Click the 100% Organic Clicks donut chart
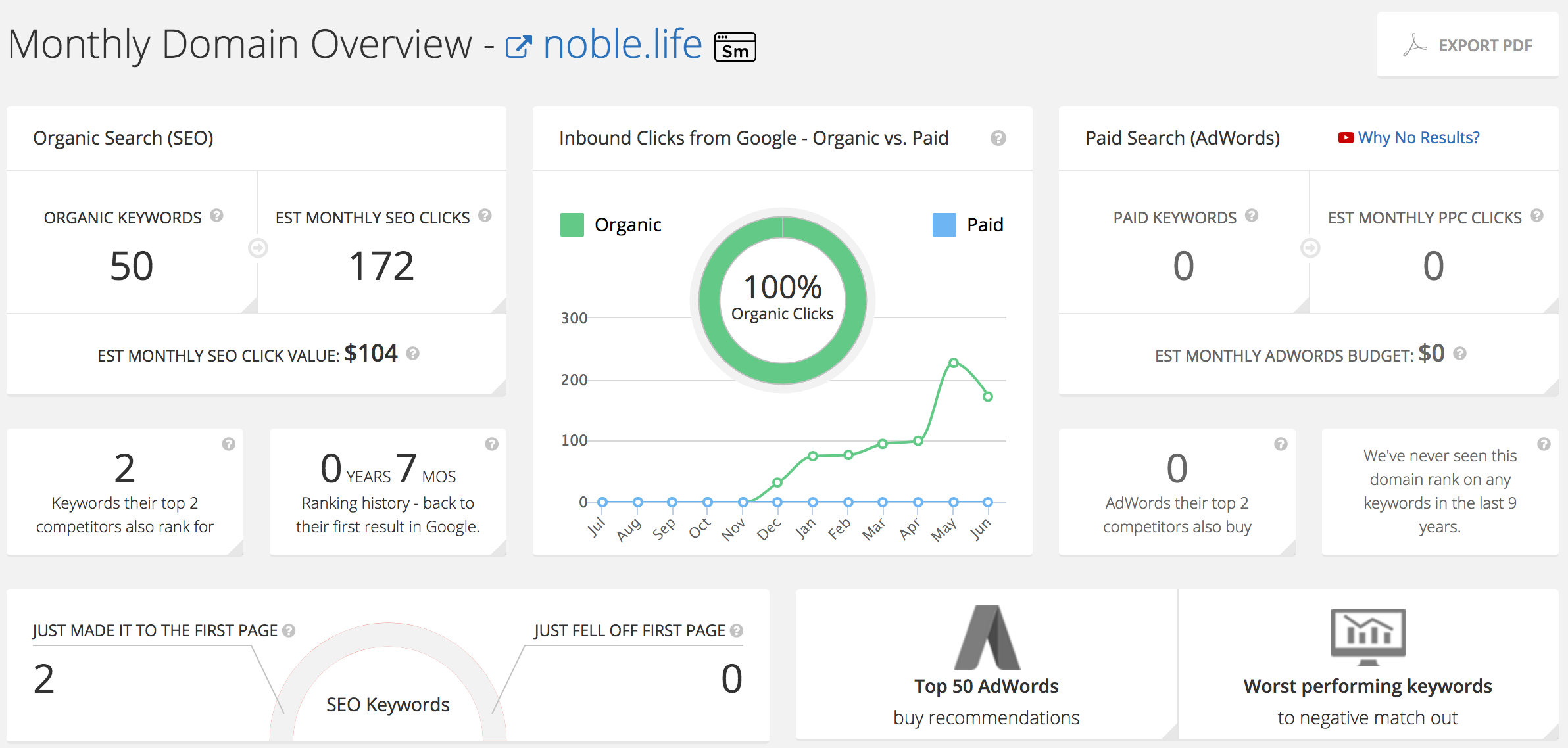This screenshot has width=1568, height=748. coord(783,300)
